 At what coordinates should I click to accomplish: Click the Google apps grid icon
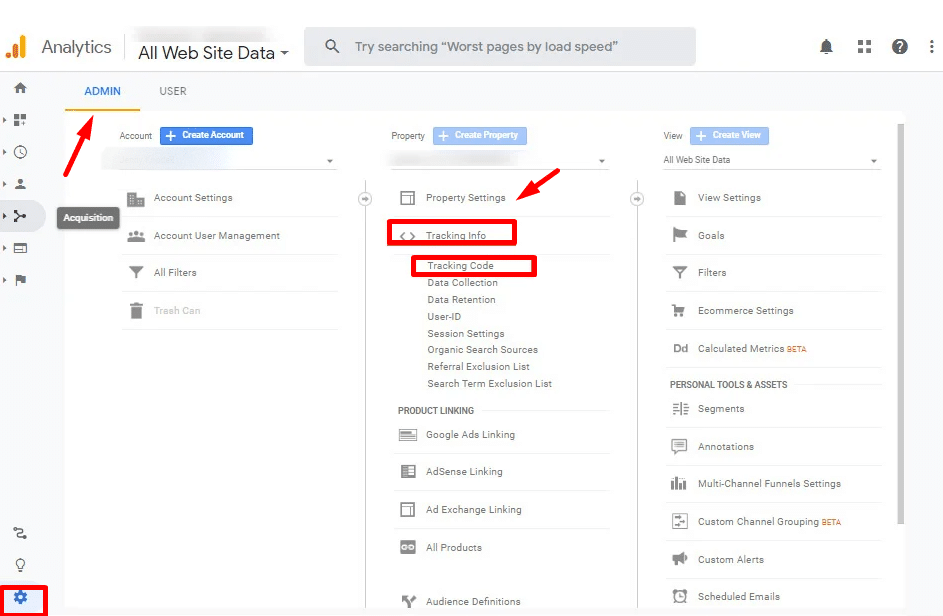point(863,46)
